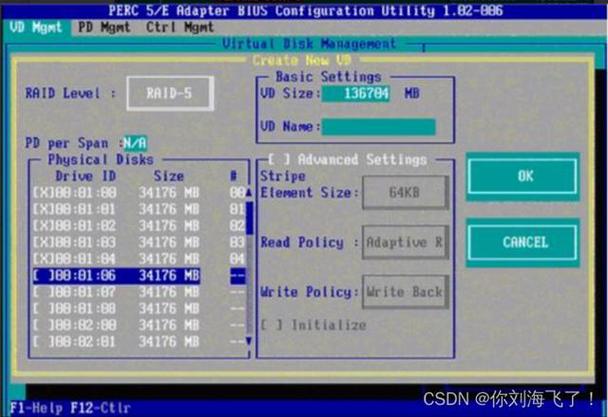
Task: Switch to the PD Mgmt tab
Action: tap(103, 27)
